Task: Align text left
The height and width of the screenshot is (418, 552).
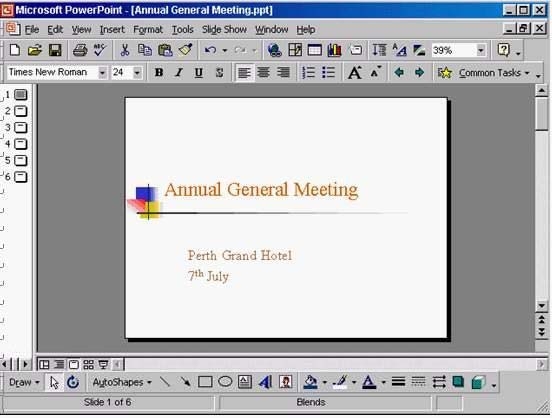Action: [x=244, y=73]
